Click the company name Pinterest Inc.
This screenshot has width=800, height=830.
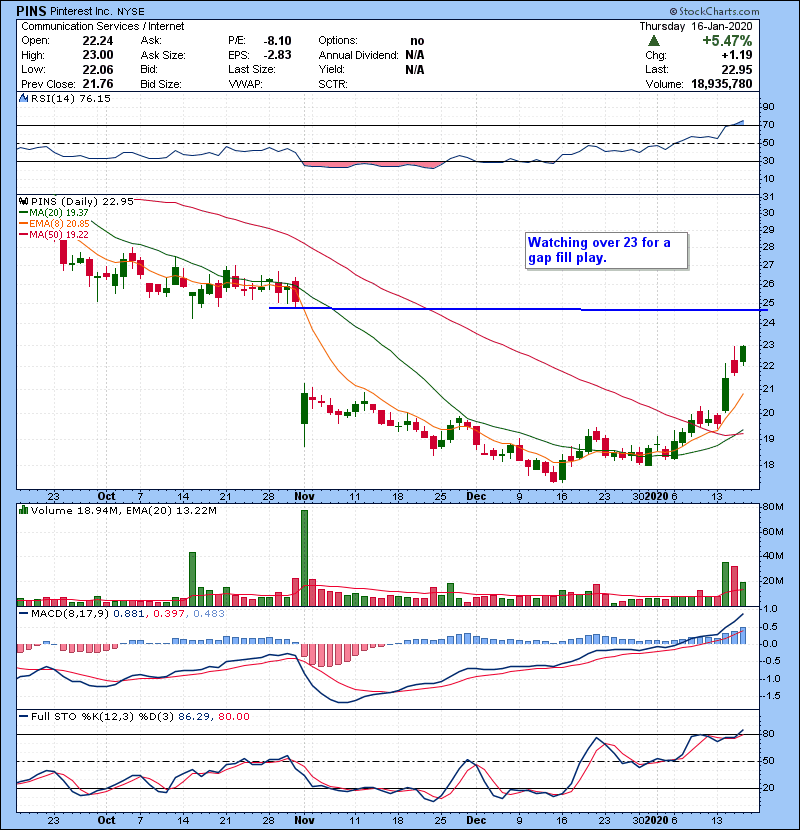tap(80, 11)
